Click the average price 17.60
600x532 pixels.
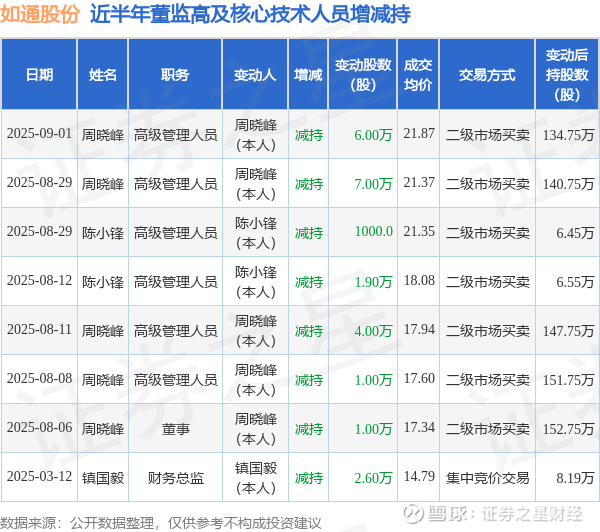point(419,379)
